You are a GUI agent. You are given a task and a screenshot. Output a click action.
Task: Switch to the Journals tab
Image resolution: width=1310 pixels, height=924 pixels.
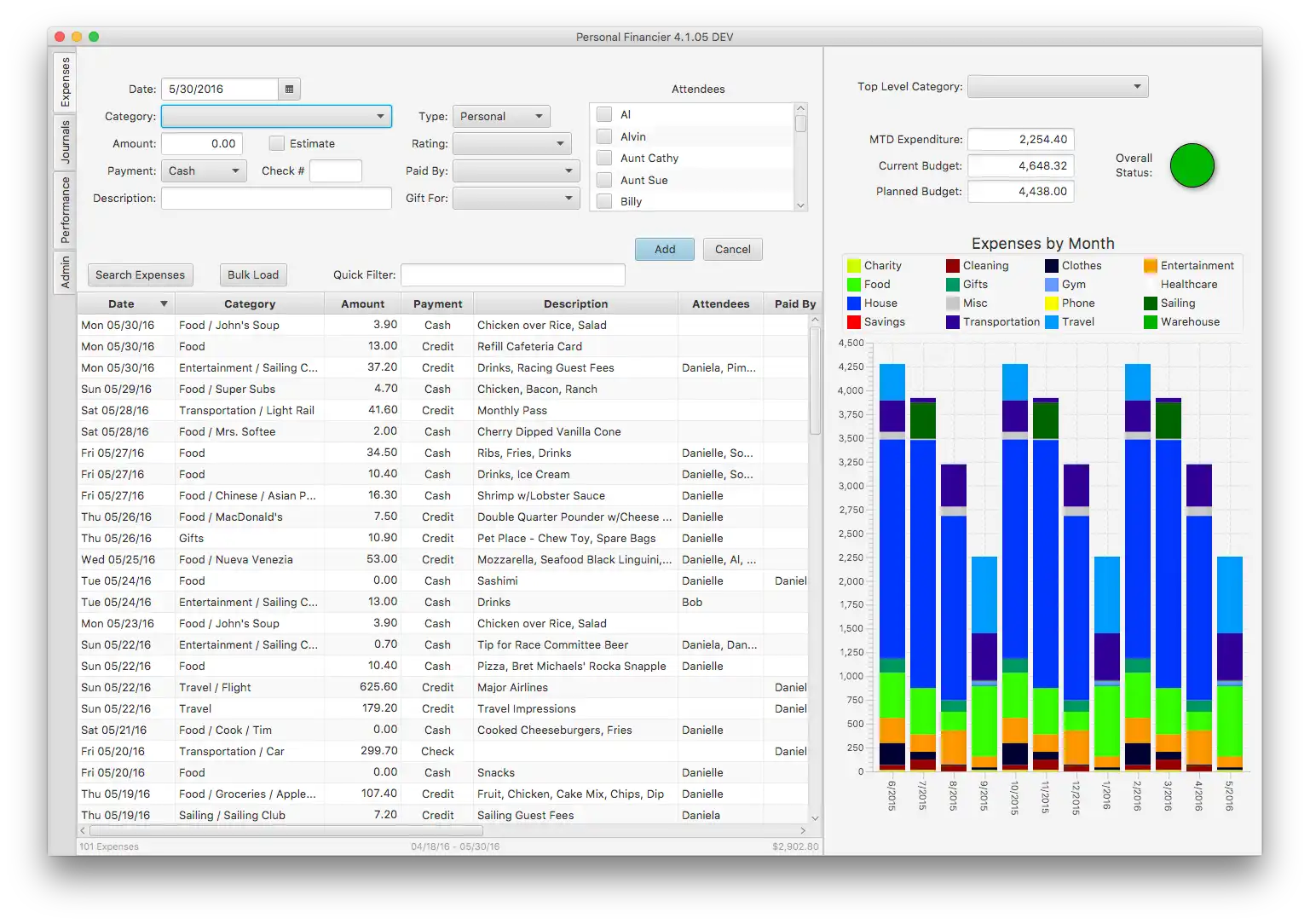tap(65, 142)
